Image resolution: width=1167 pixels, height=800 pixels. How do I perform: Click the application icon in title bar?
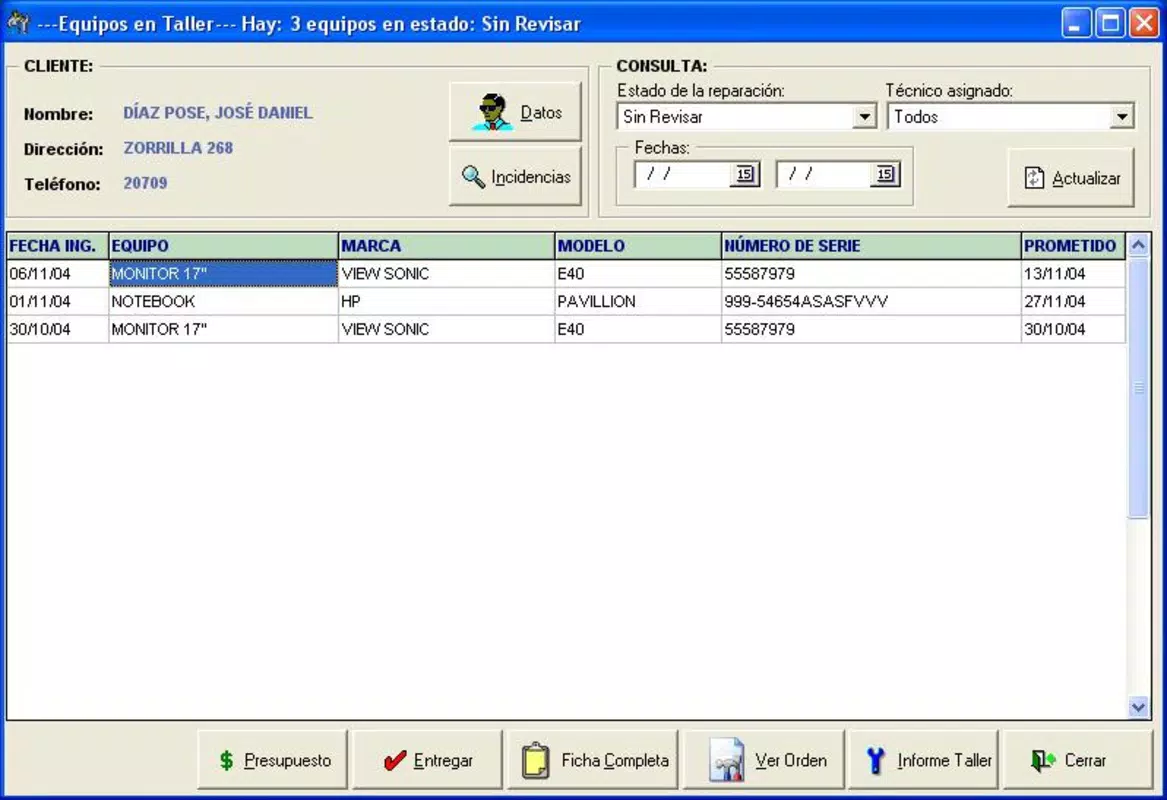pyautogui.click(x=17, y=23)
